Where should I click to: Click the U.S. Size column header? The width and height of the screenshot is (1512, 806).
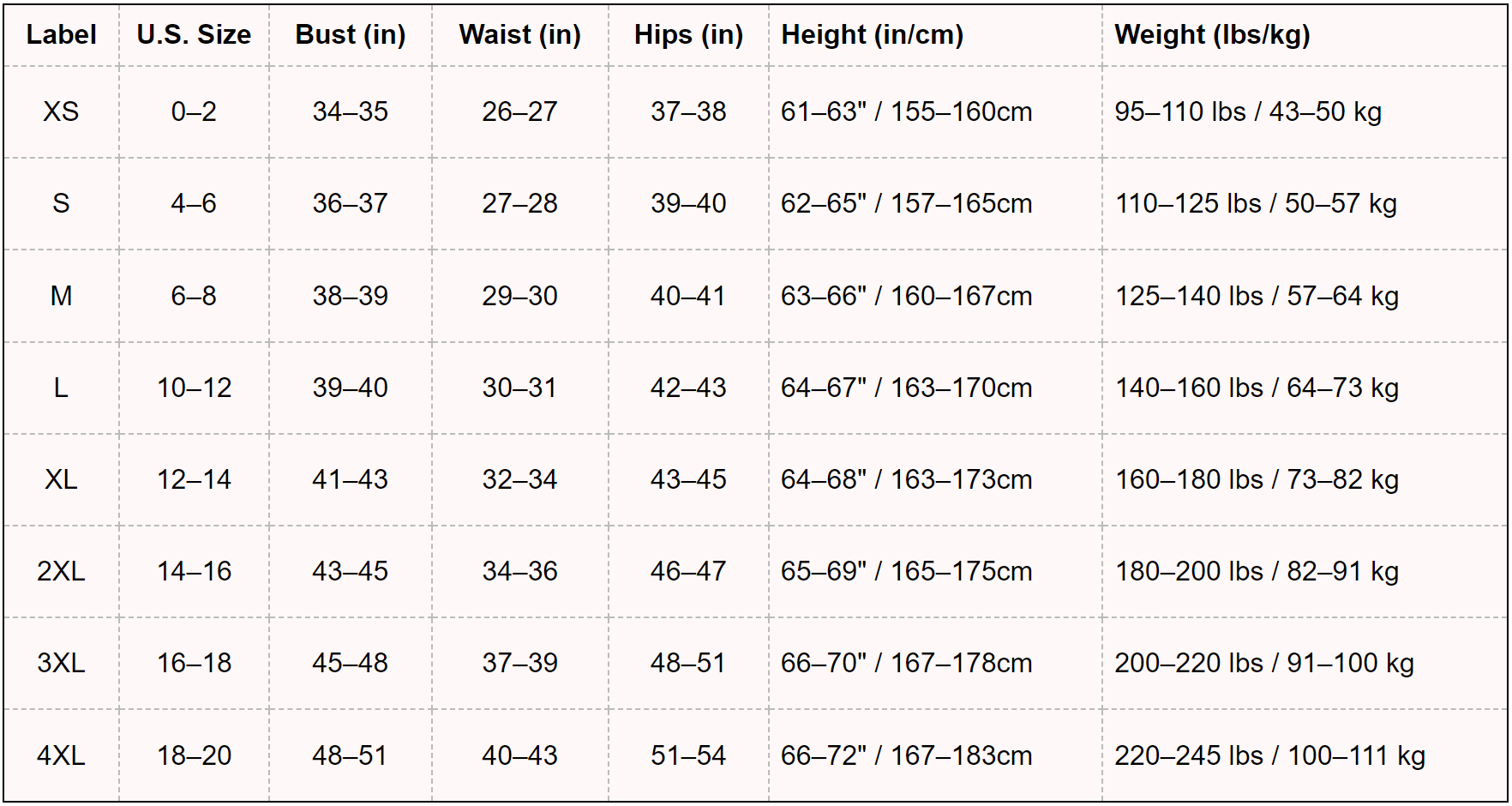point(194,35)
